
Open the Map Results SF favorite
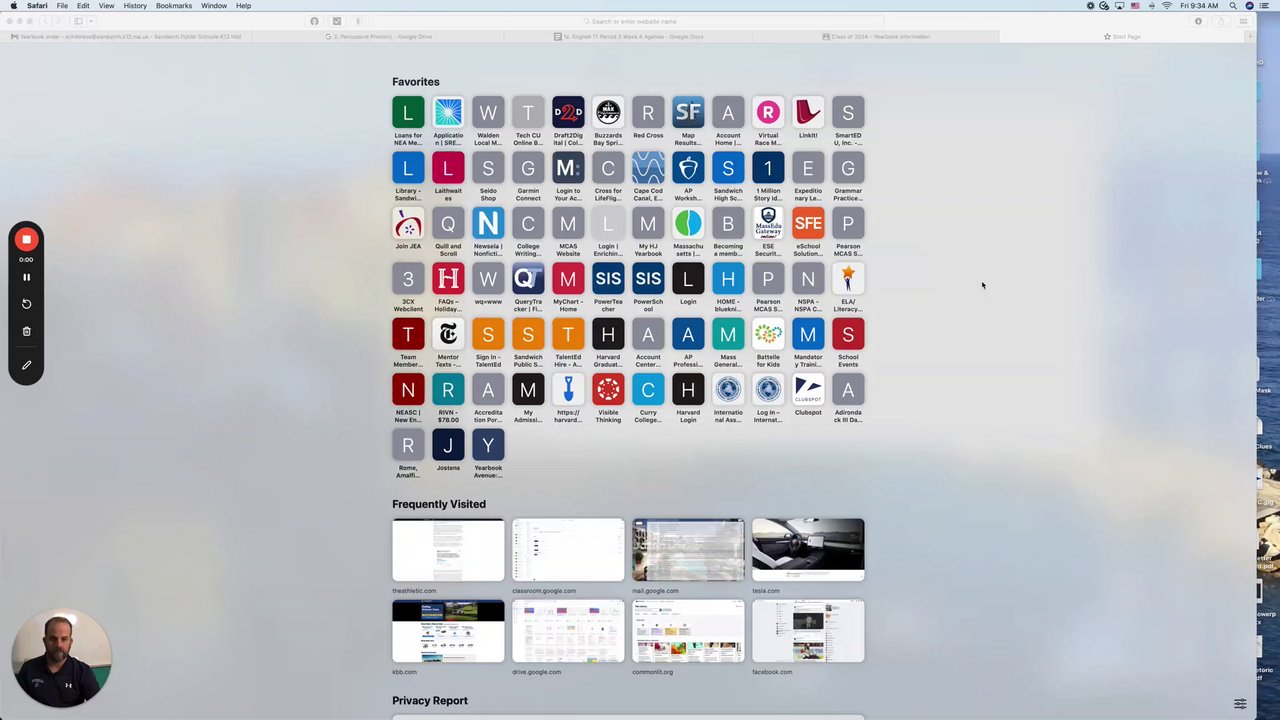coord(688,113)
